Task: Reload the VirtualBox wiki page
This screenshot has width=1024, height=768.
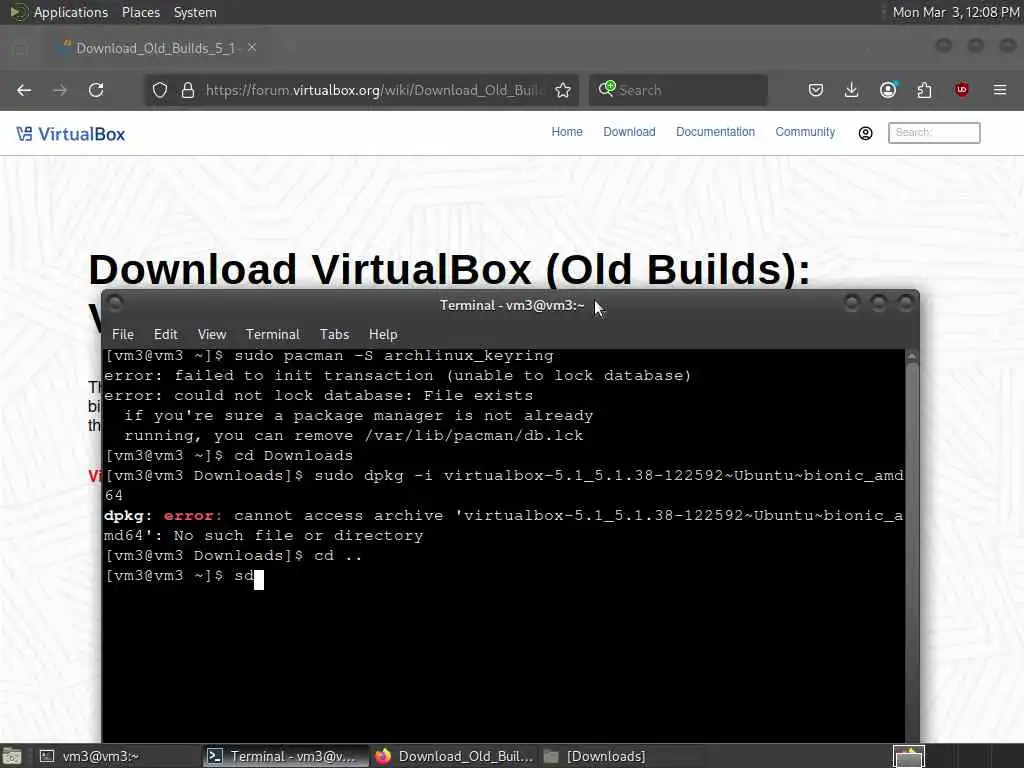Action: pos(96,90)
